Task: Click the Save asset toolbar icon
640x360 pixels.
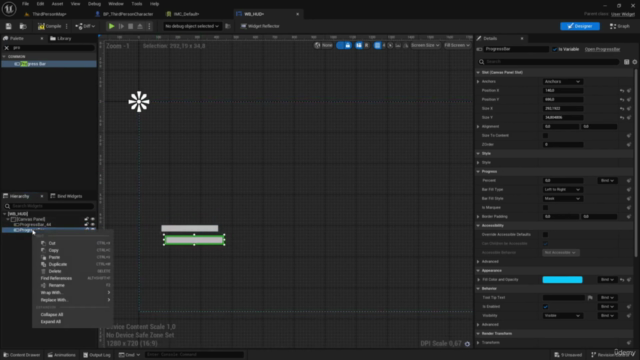Action: (x=8, y=26)
